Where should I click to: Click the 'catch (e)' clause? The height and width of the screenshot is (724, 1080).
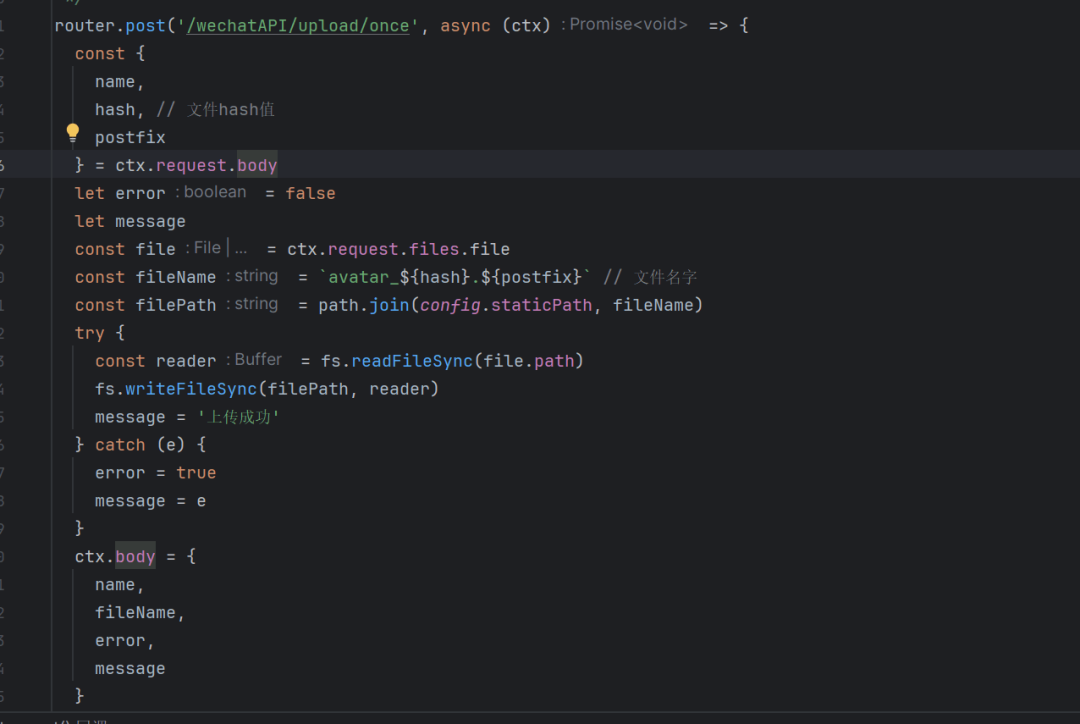pos(142,444)
